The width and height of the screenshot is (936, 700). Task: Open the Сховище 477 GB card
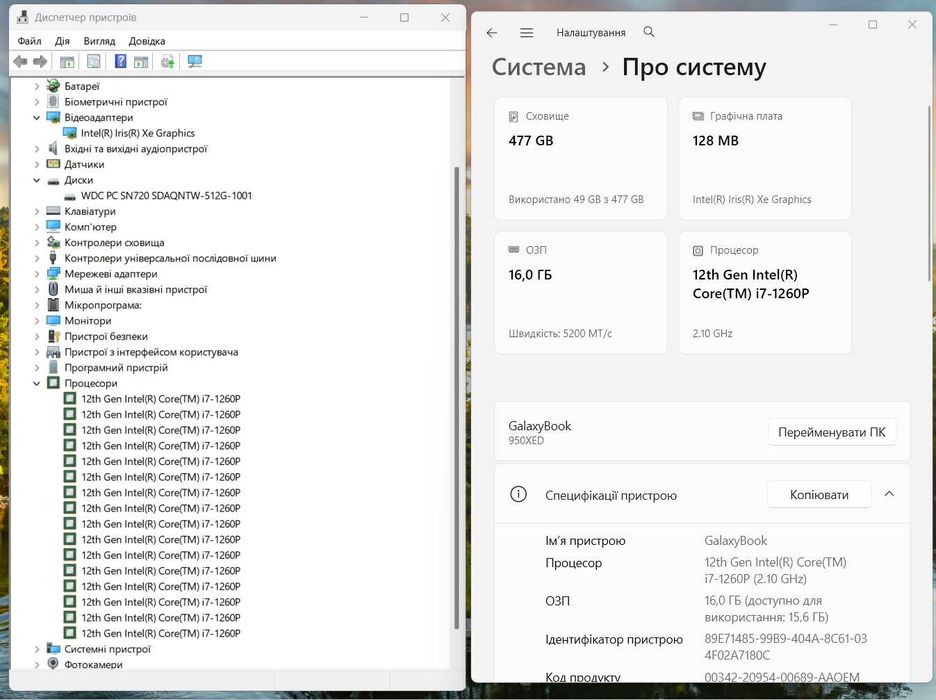pos(581,159)
